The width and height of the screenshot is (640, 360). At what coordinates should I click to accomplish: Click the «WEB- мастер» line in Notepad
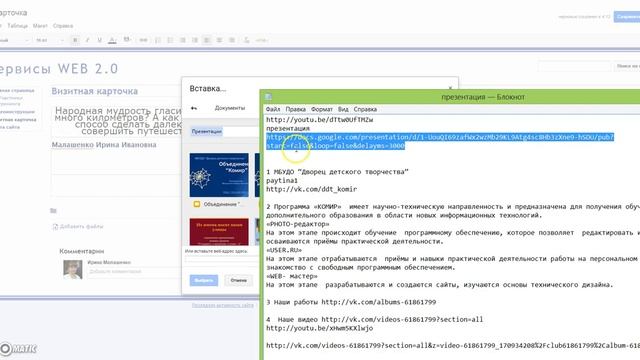coord(292,276)
